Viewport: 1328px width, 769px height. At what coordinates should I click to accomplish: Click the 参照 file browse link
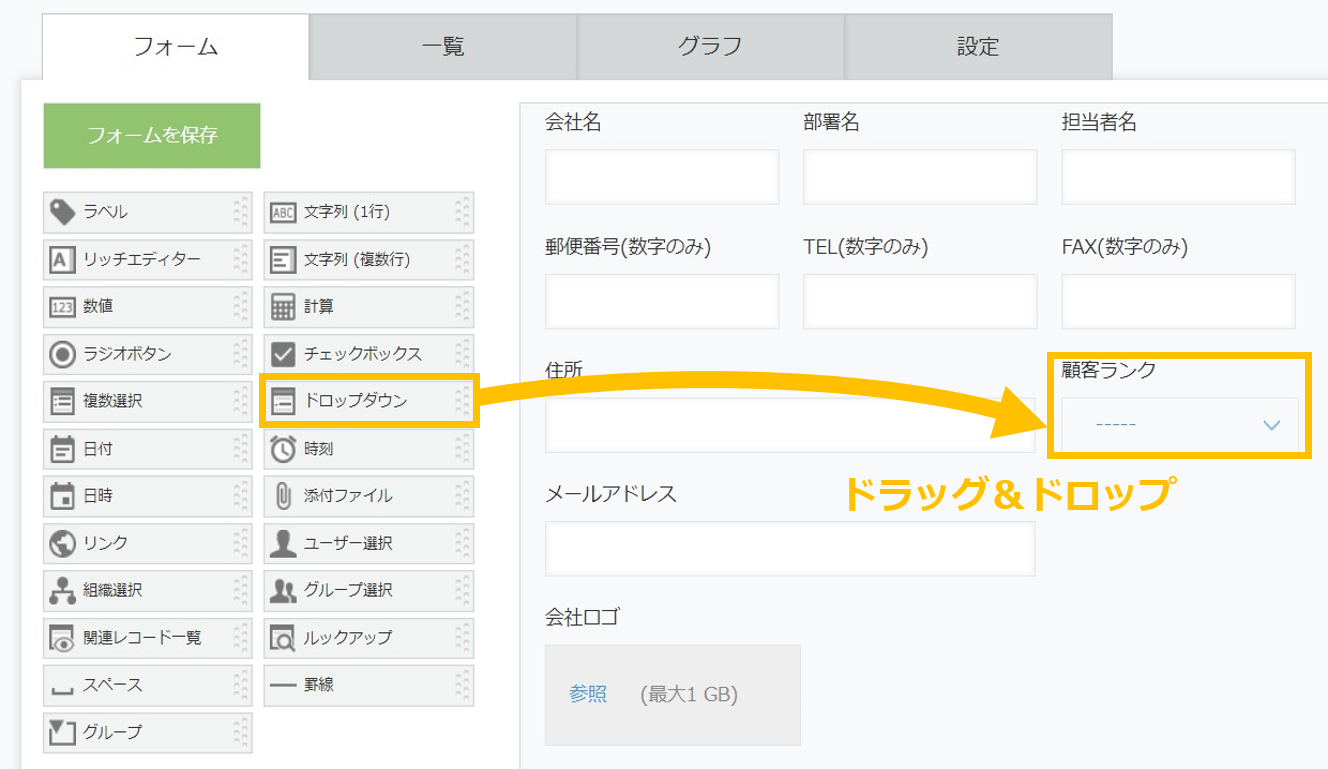coord(588,694)
